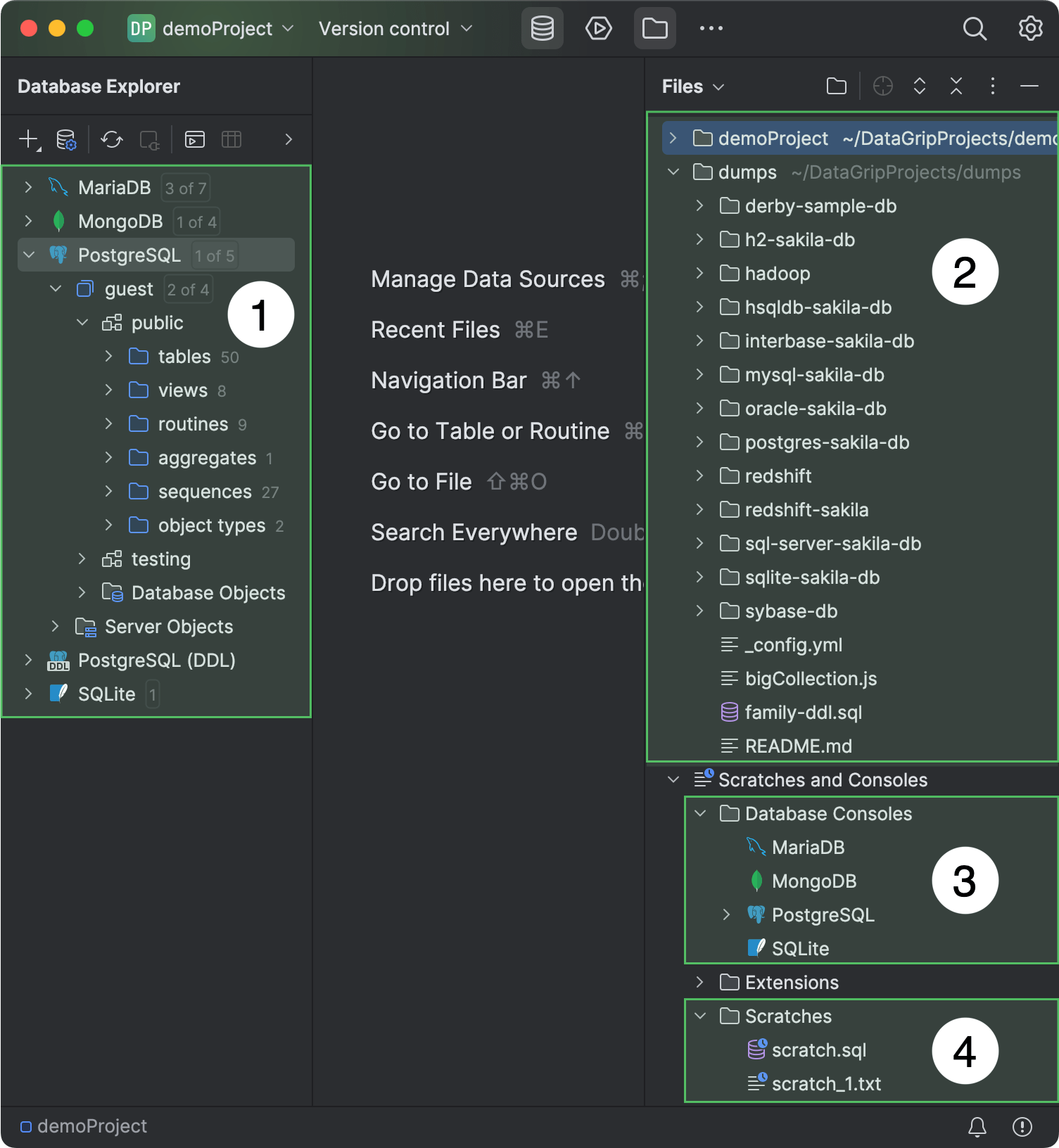Screen dimensions: 1059x1148
Task: Select the family-ddl.sql file
Action: pos(803,713)
